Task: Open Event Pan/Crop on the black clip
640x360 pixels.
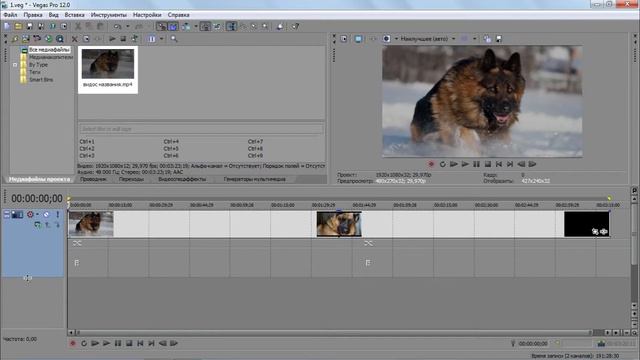Action: click(x=595, y=231)
